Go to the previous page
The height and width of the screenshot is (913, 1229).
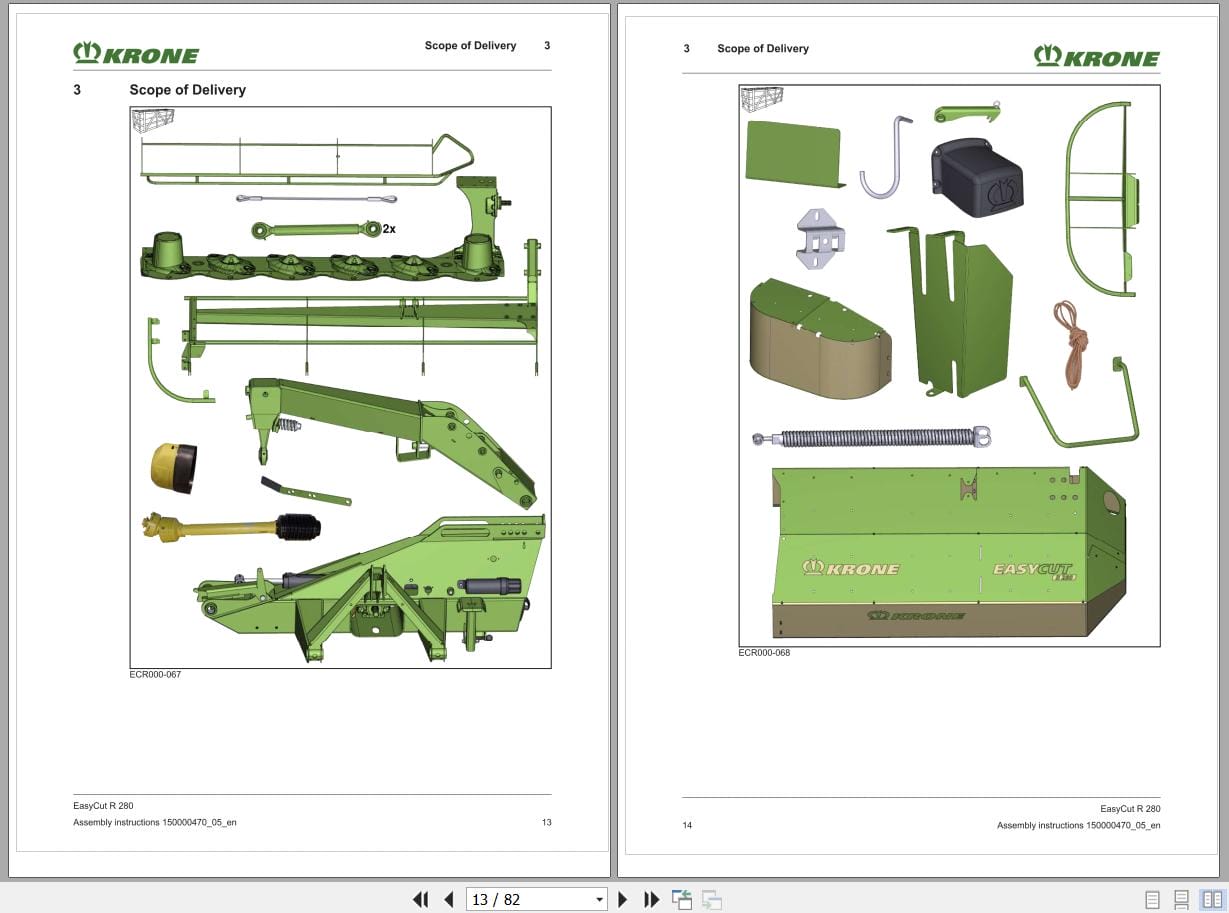coord(448,899)
